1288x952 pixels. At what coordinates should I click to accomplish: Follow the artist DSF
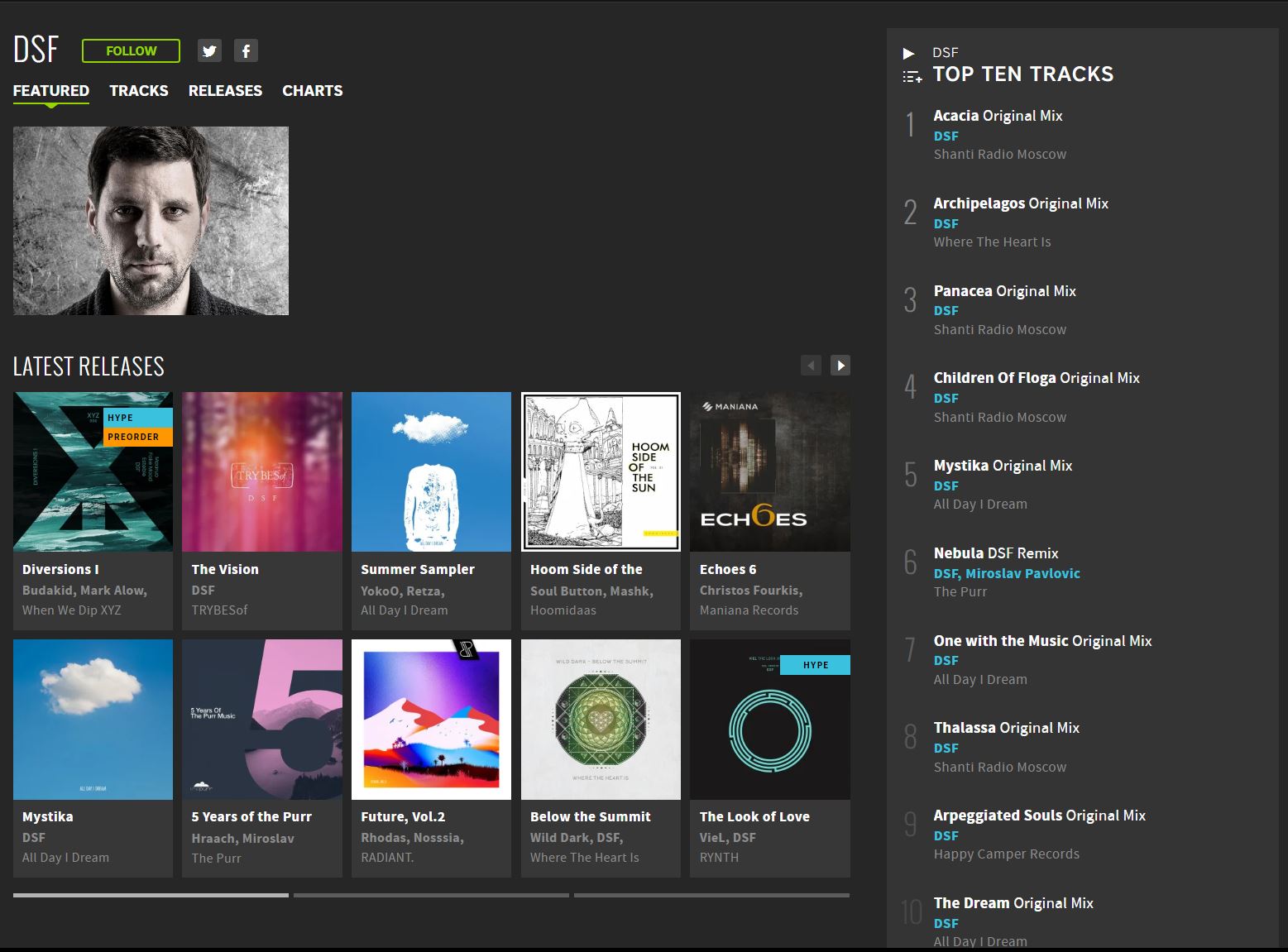point(131,50)
